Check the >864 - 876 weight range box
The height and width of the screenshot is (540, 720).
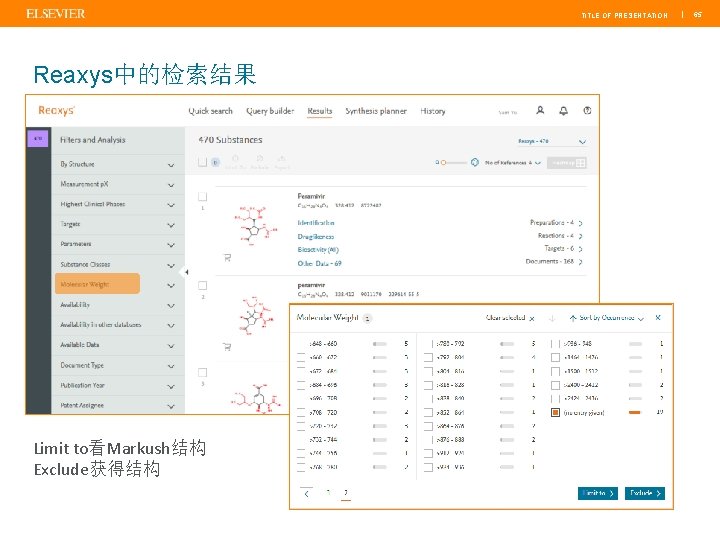click(428, 426)
